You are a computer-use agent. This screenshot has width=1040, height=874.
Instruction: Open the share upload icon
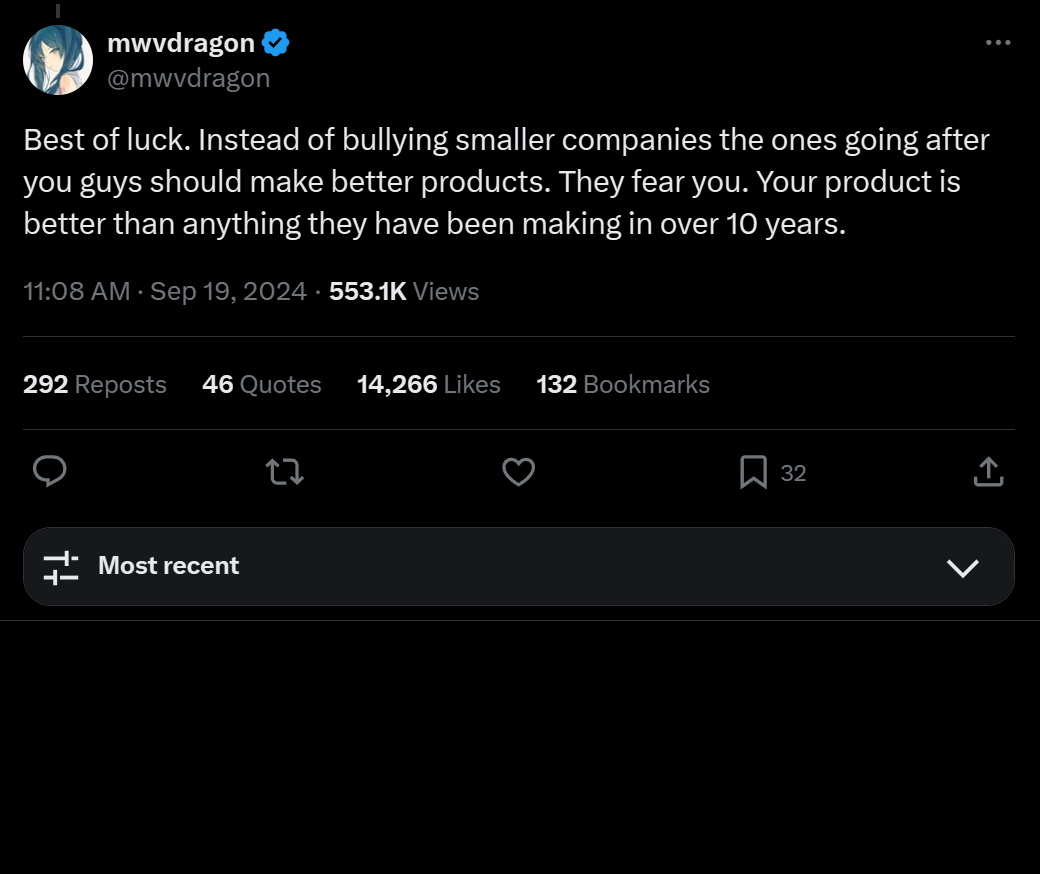click(988, 472)
